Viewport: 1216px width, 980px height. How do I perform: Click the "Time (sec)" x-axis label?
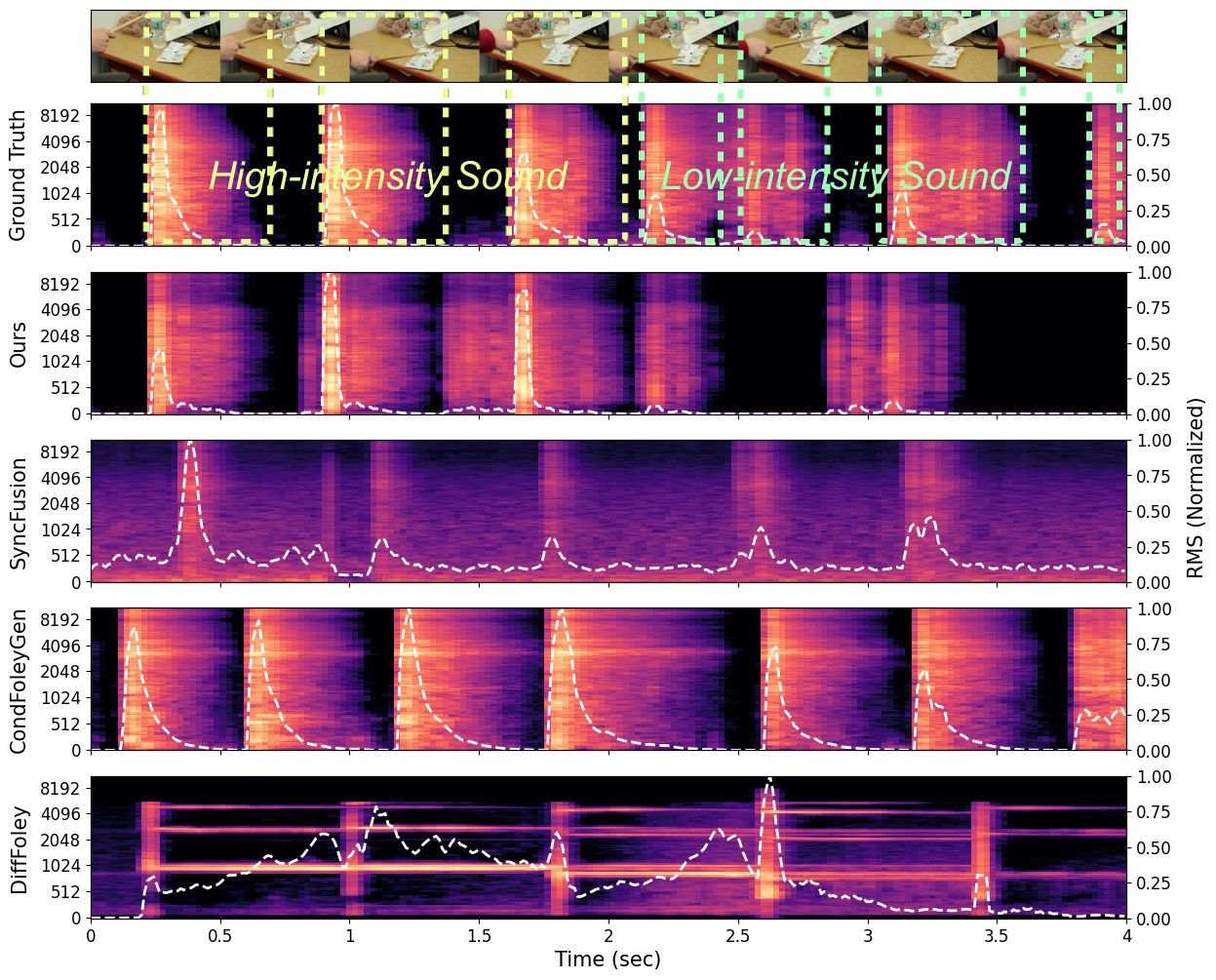point(608,960)
